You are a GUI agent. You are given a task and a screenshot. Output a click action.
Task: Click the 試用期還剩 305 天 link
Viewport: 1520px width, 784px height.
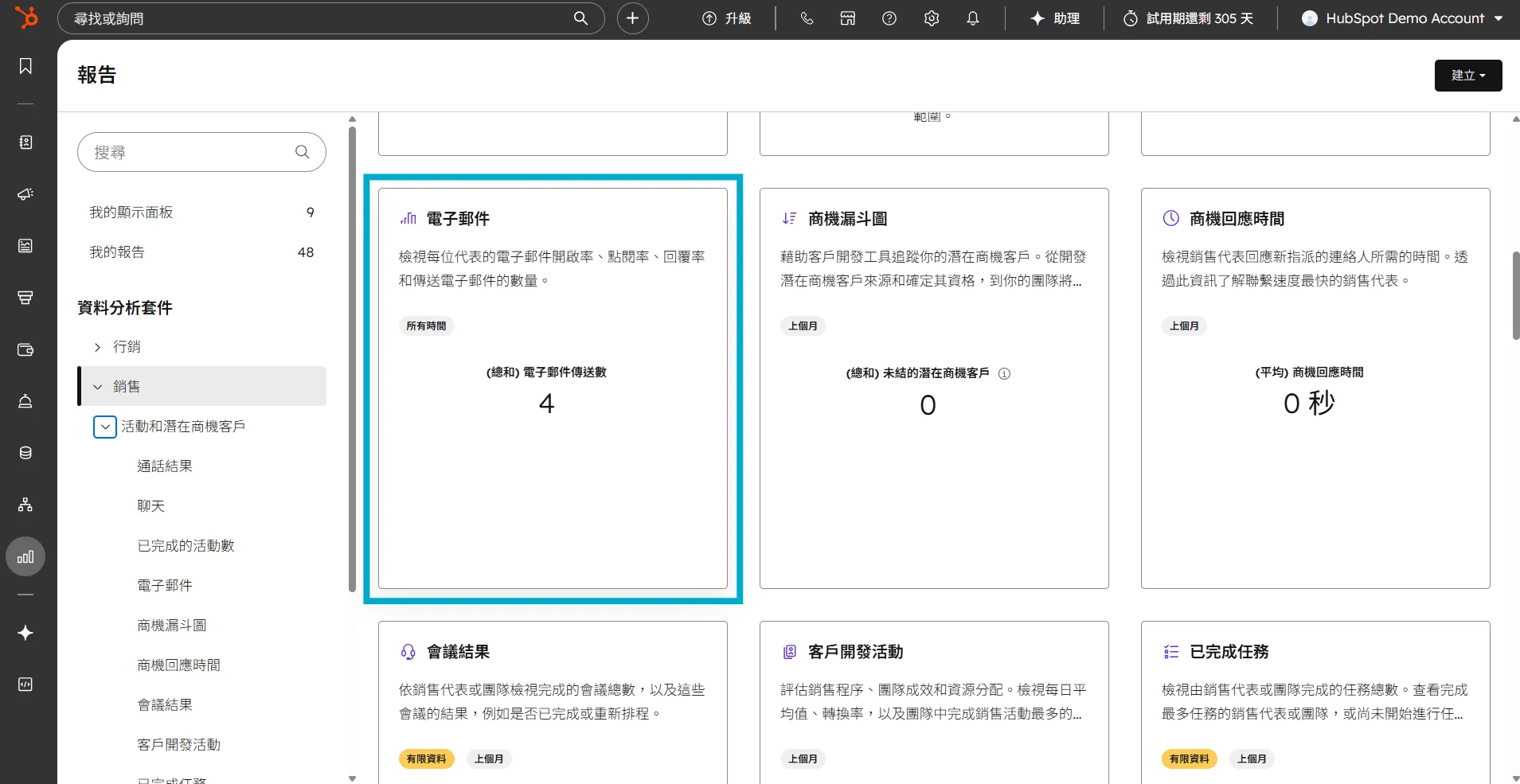[x=1188, y=18]
